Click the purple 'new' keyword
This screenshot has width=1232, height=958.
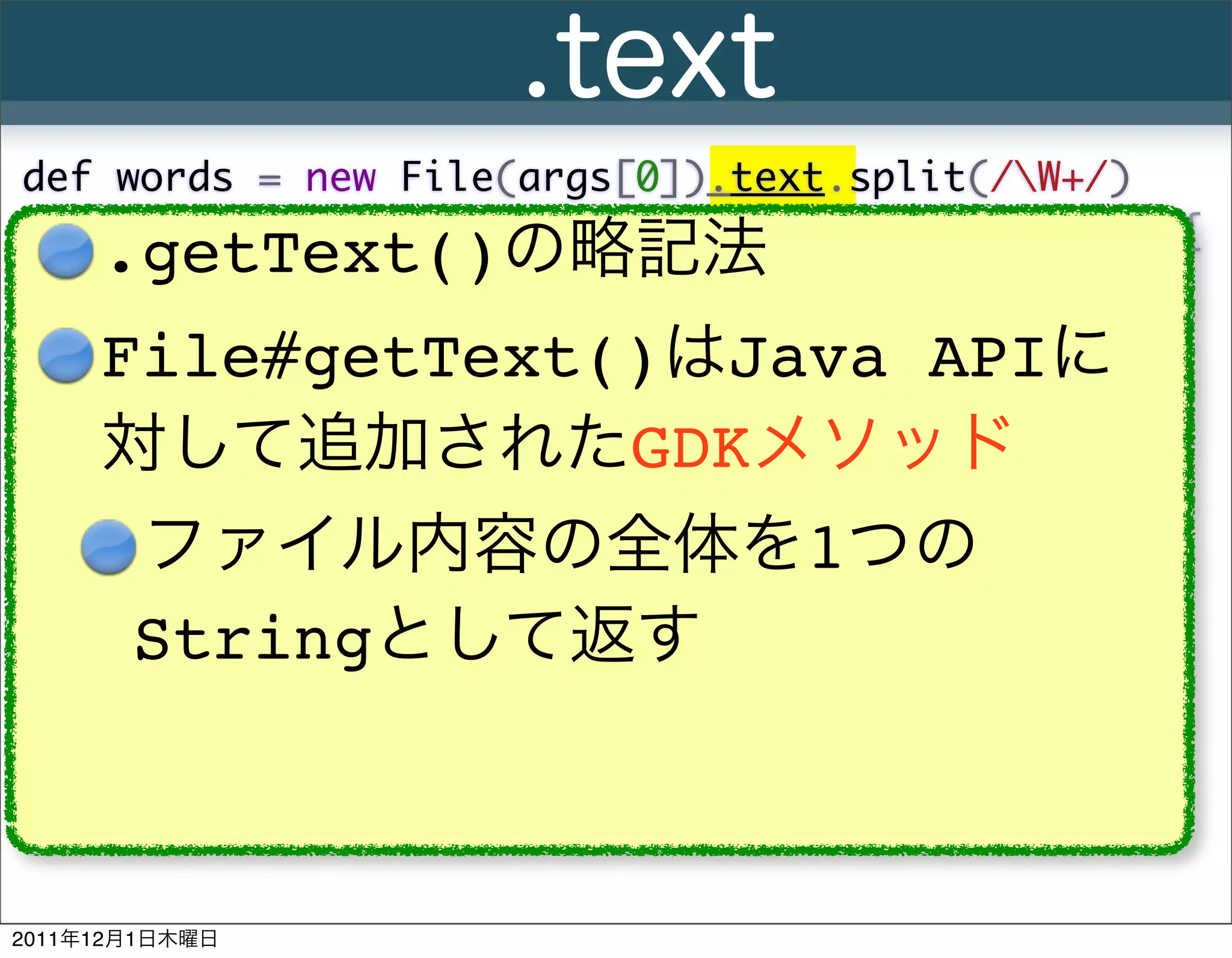[340, 177]
